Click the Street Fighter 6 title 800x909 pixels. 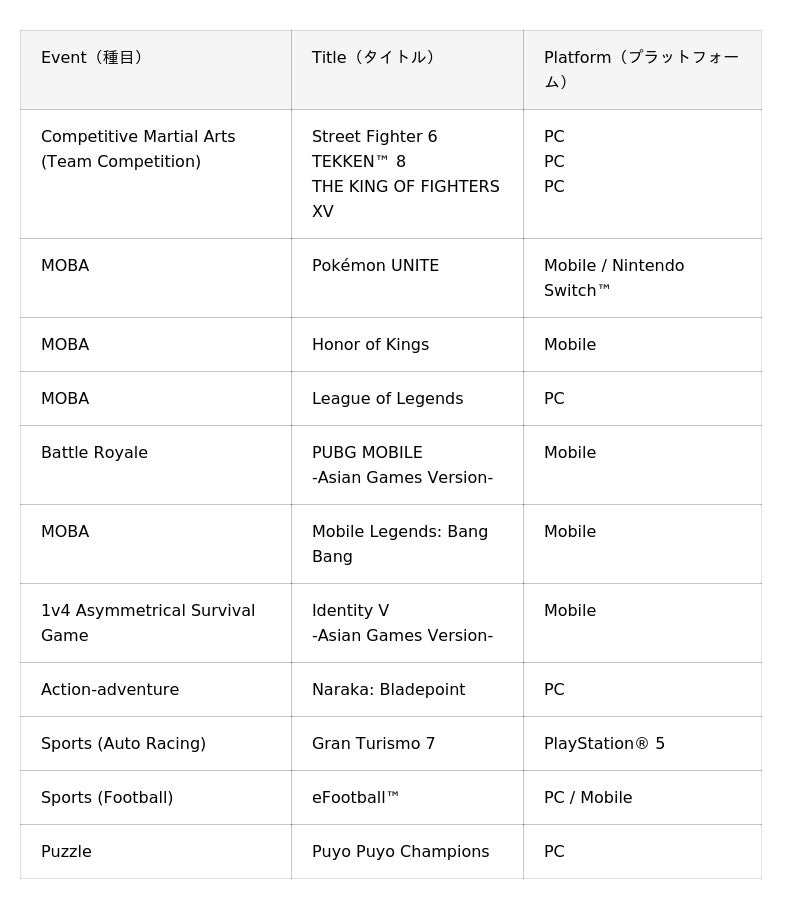[374, 137]
